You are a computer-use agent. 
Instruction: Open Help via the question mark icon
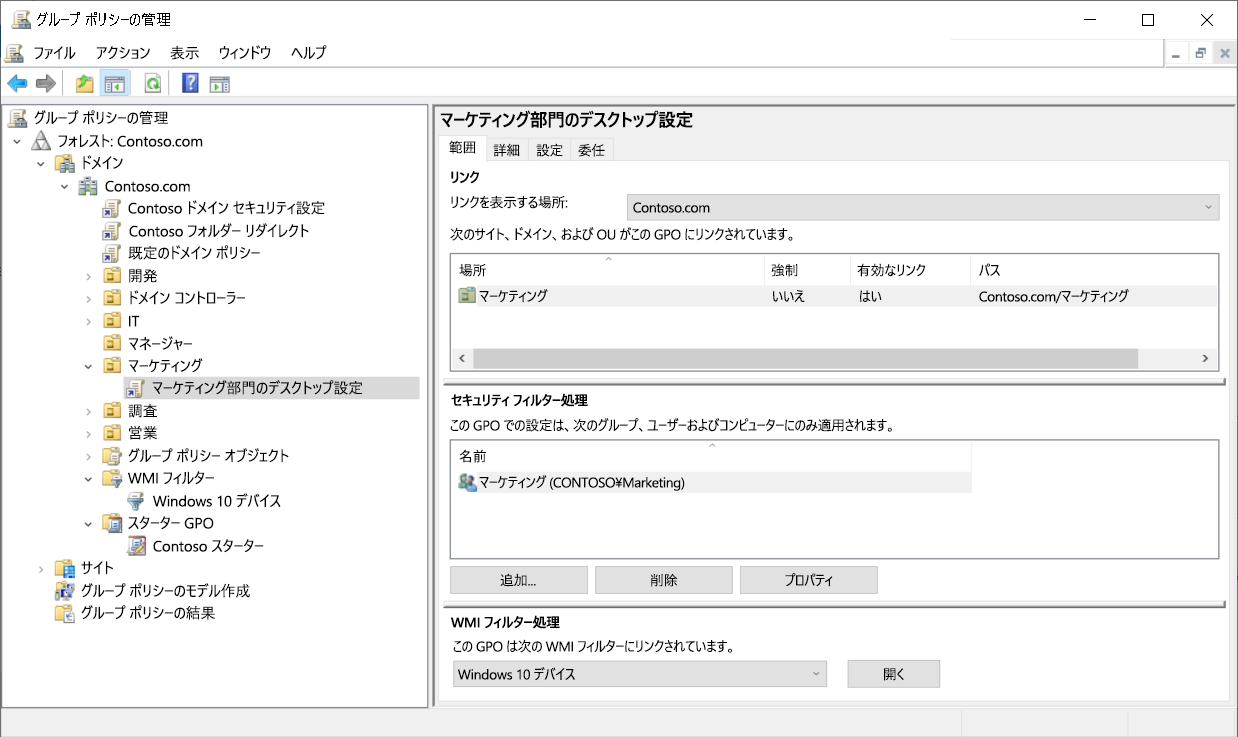(x=189, y=83)
